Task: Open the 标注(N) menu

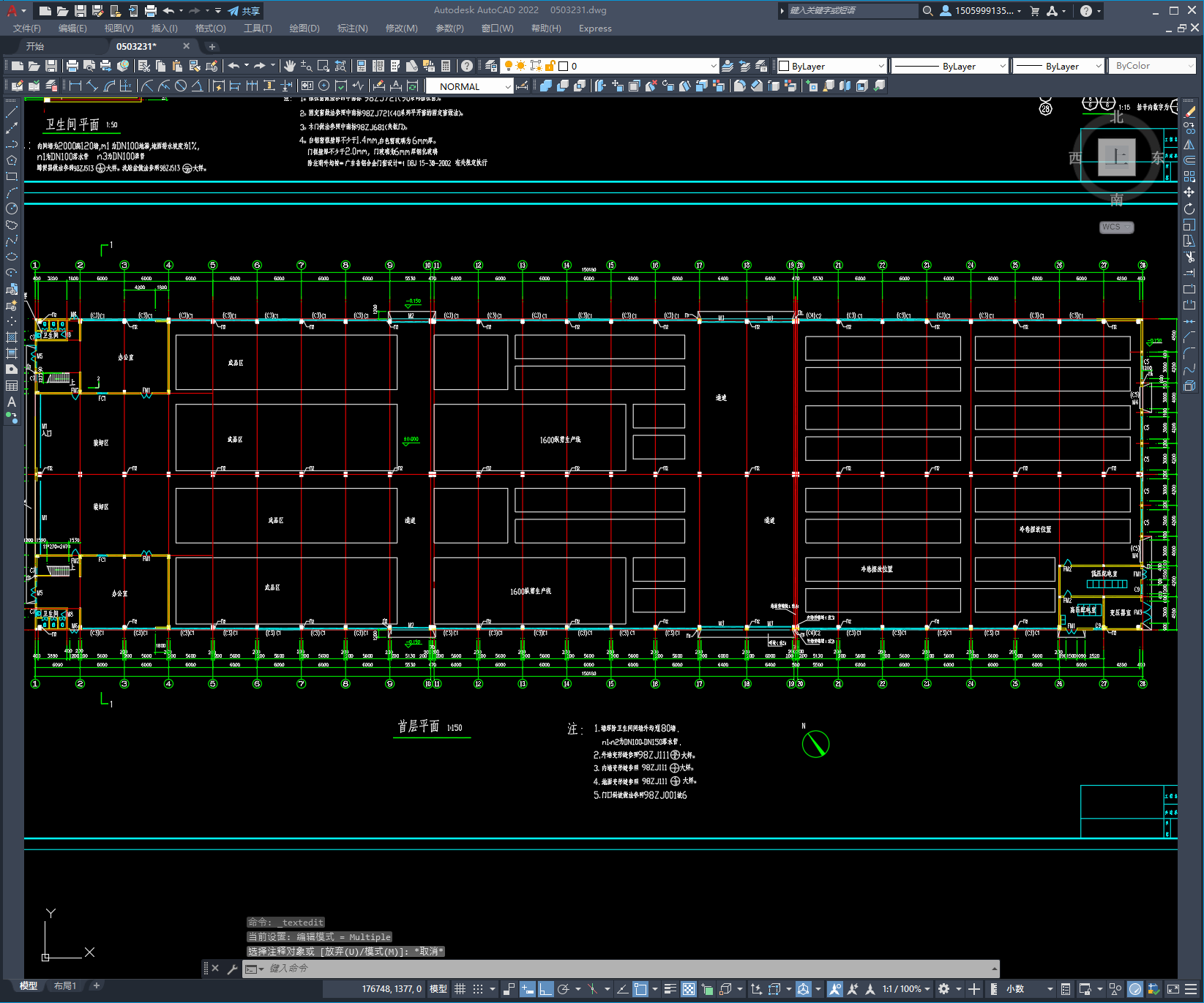Action: 352,29
